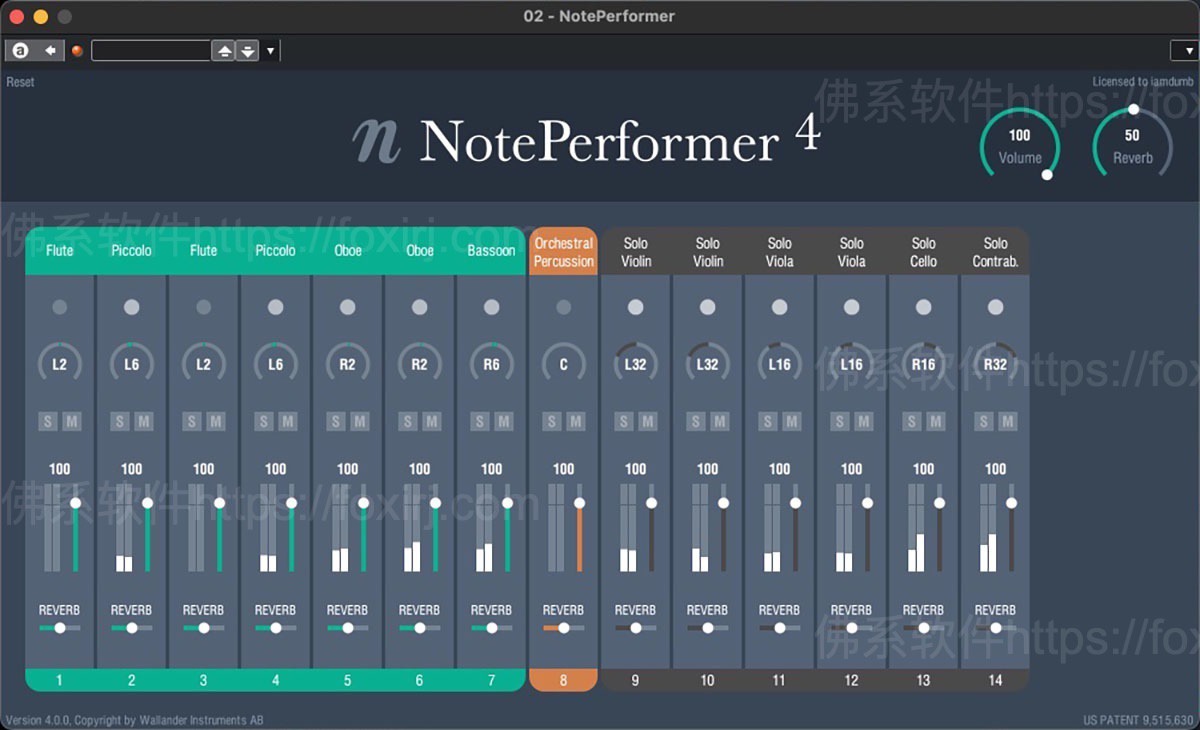Click the orange indicator dot in the toolbar
Image resolution: width=1200 pixels, height=730 pixels.
[x=77, y=50]
